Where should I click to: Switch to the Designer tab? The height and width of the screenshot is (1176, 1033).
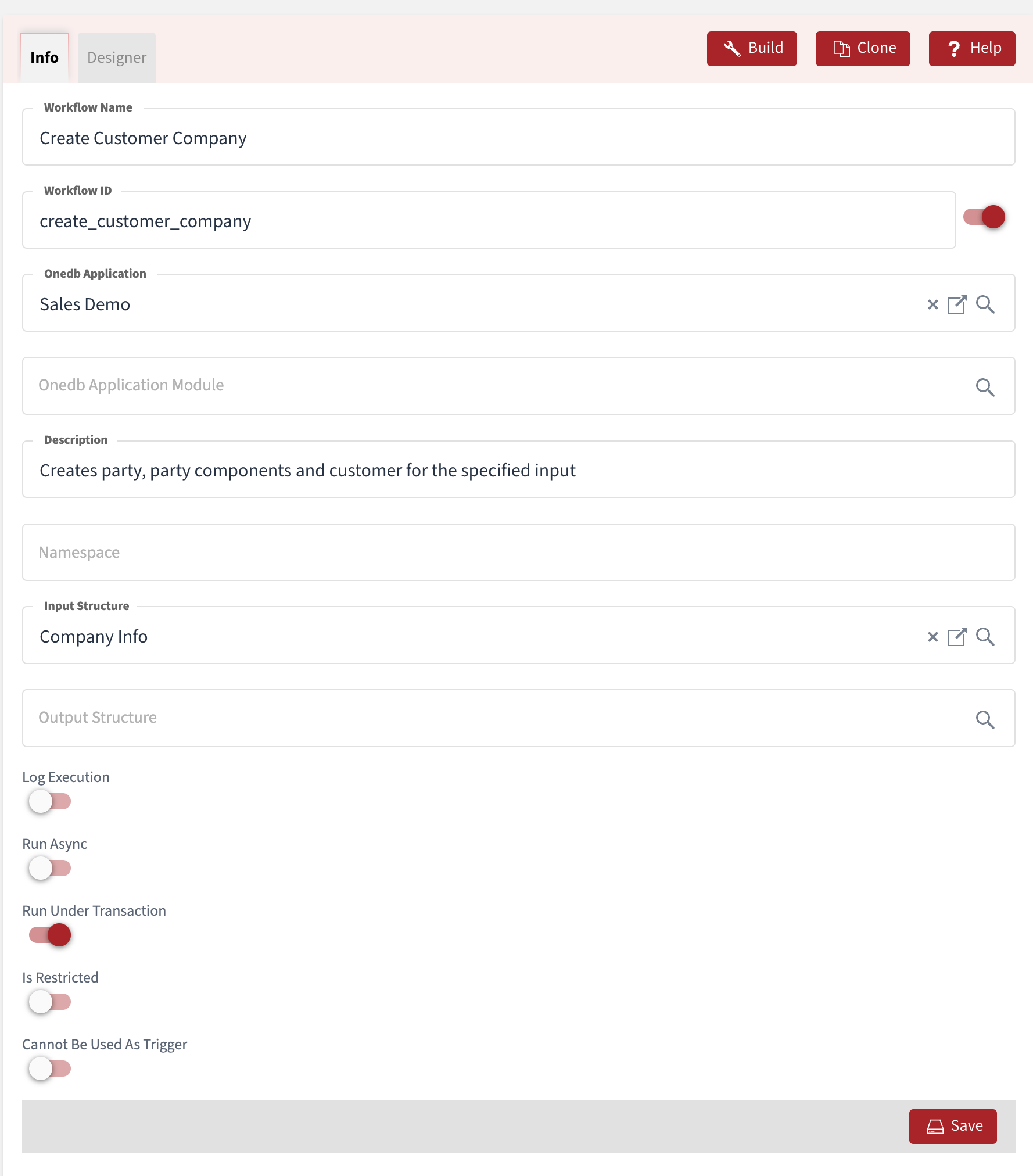[x=116, y=57]
